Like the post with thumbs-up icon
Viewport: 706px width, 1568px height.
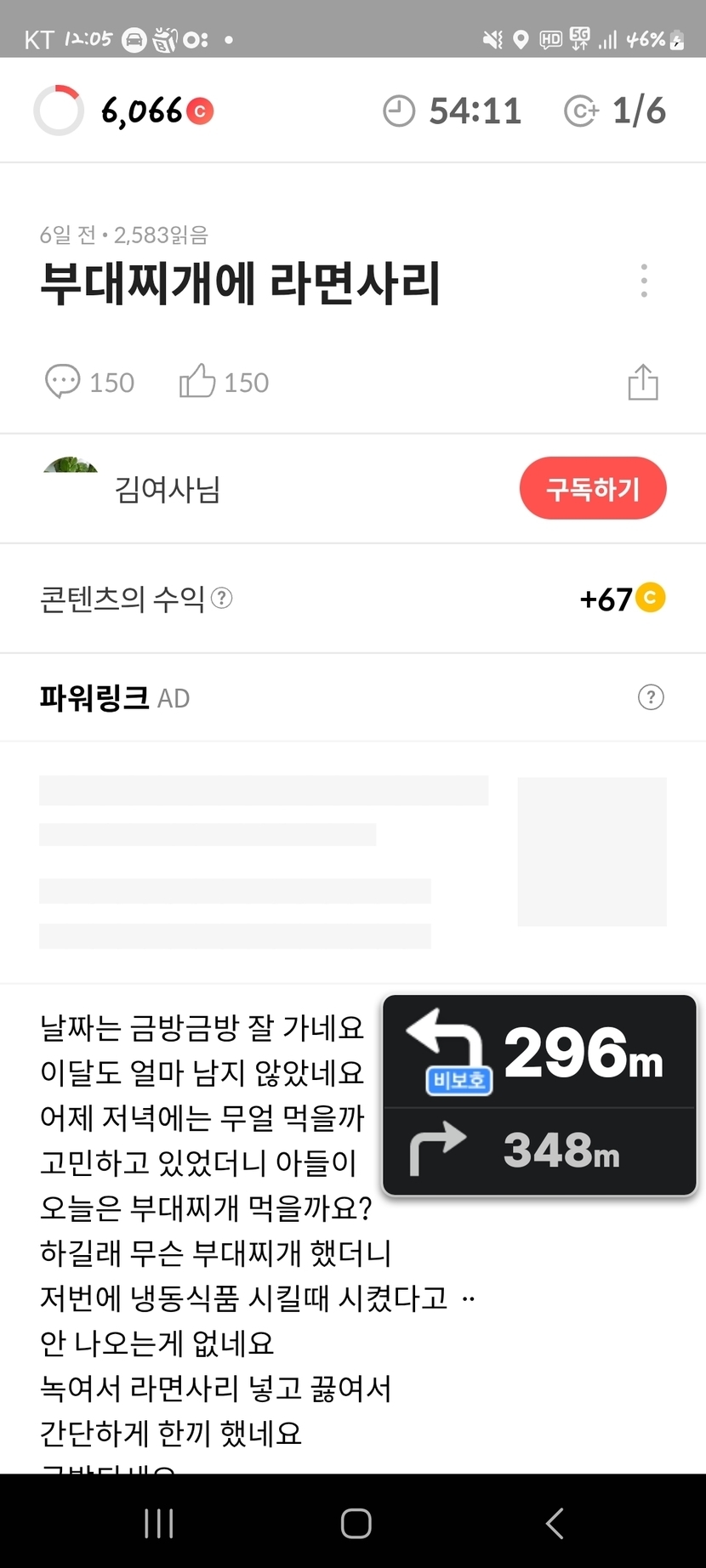[197, 382]
